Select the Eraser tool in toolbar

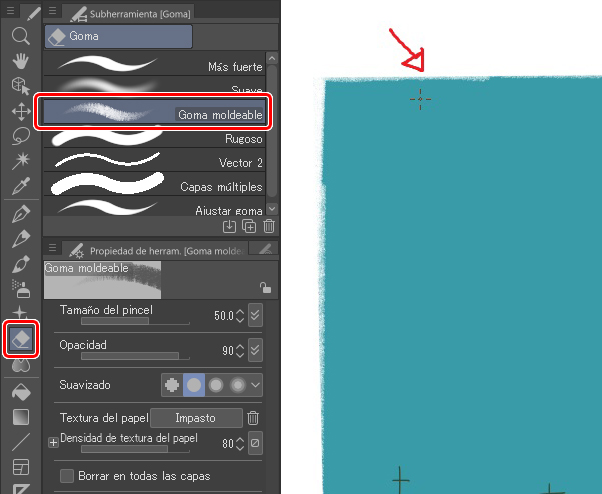click(21, 339)
